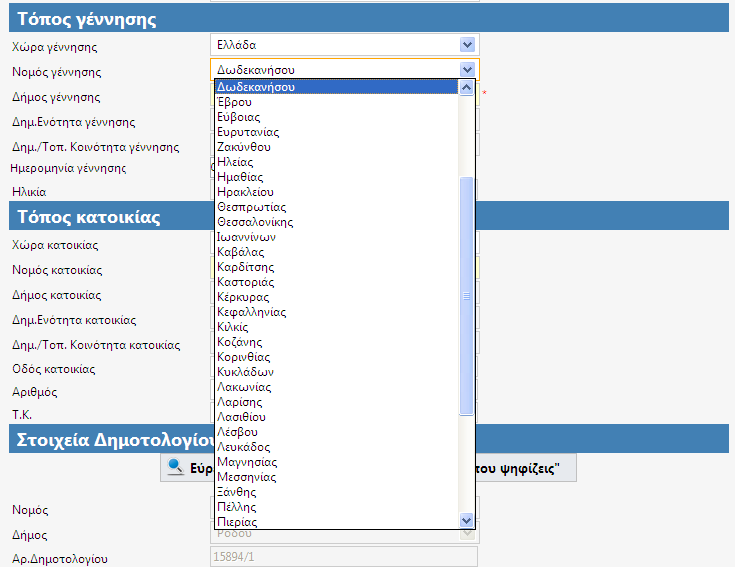Pick Καβάλας option
Image resolution: width=735 pixels, height=567 pixels.
pyautogui.click(x=336, y=252)
